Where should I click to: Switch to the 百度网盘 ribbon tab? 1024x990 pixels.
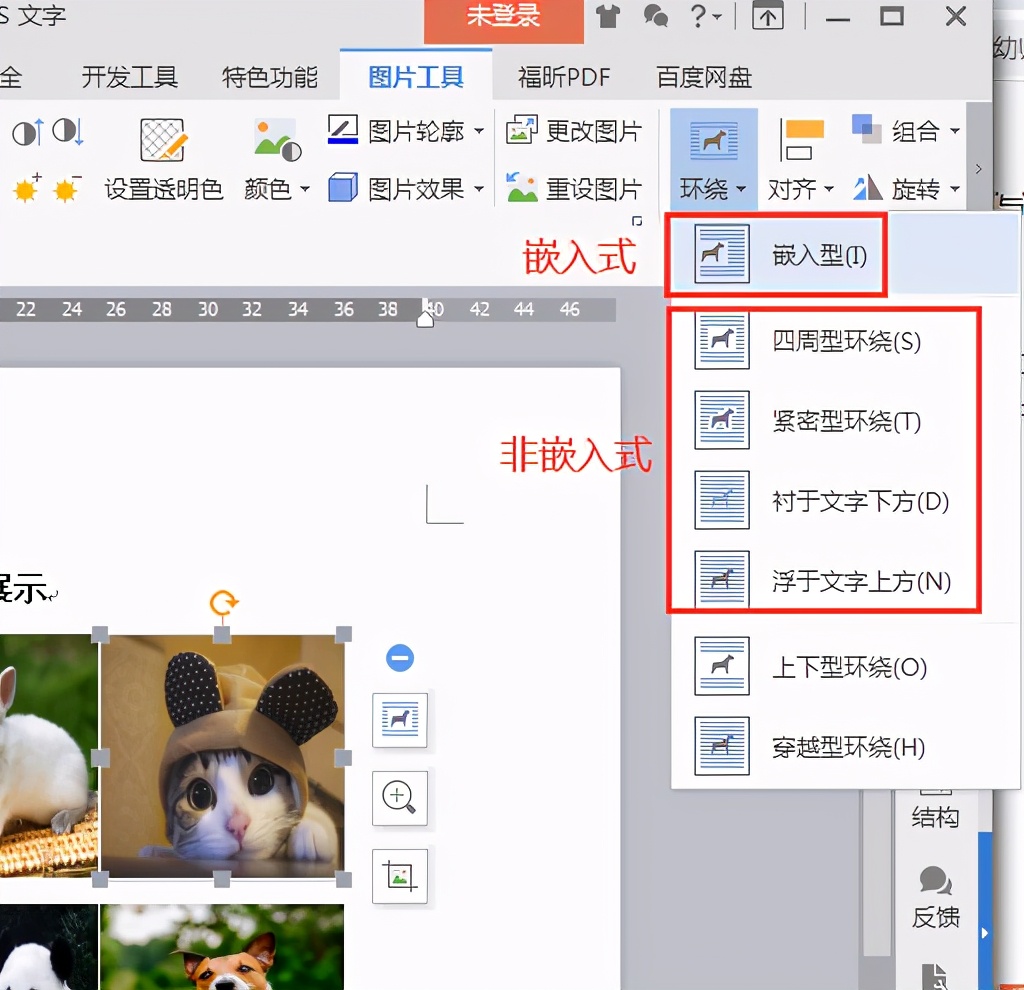point(703,76)
